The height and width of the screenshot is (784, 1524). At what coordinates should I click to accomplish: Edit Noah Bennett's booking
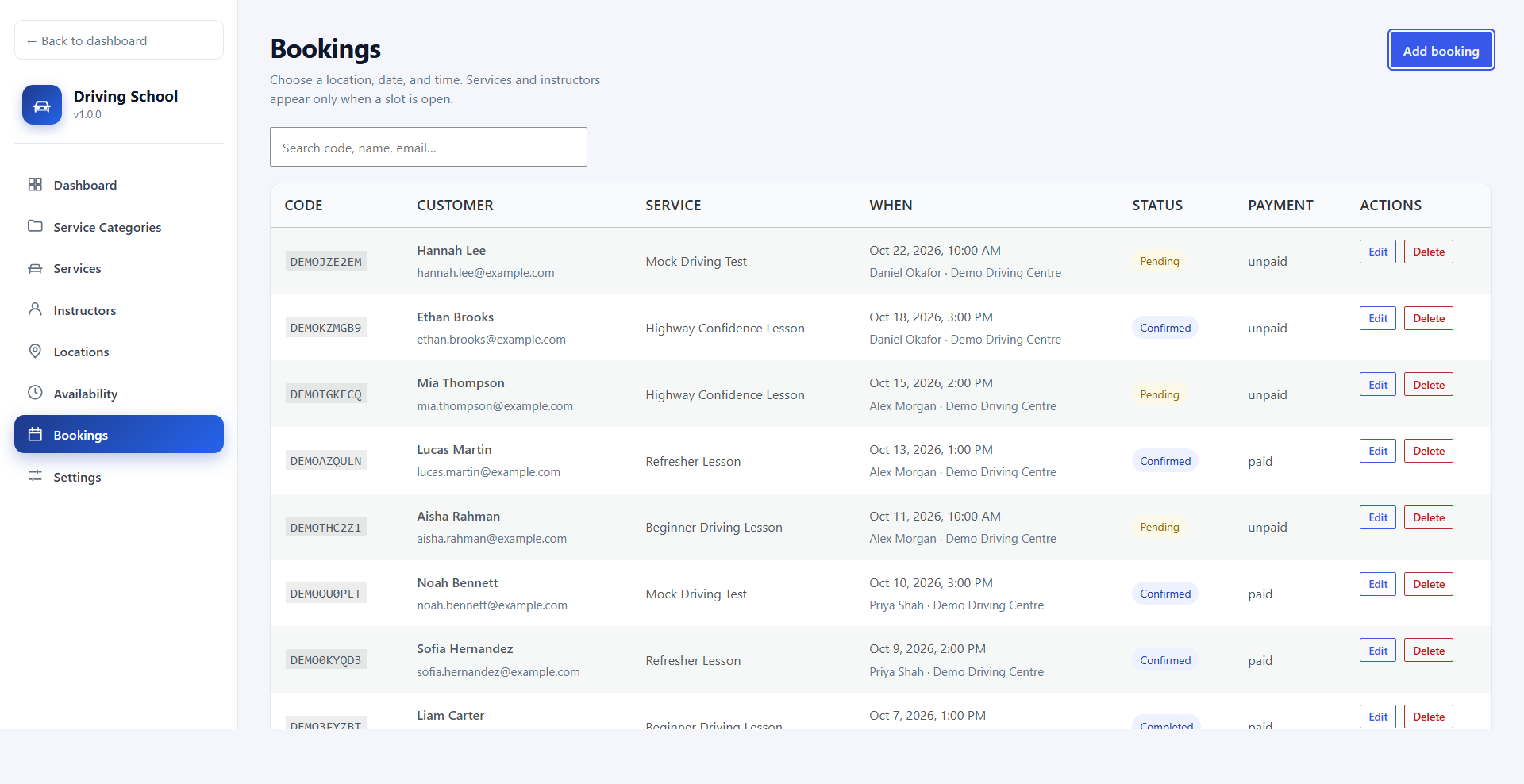1377,584
